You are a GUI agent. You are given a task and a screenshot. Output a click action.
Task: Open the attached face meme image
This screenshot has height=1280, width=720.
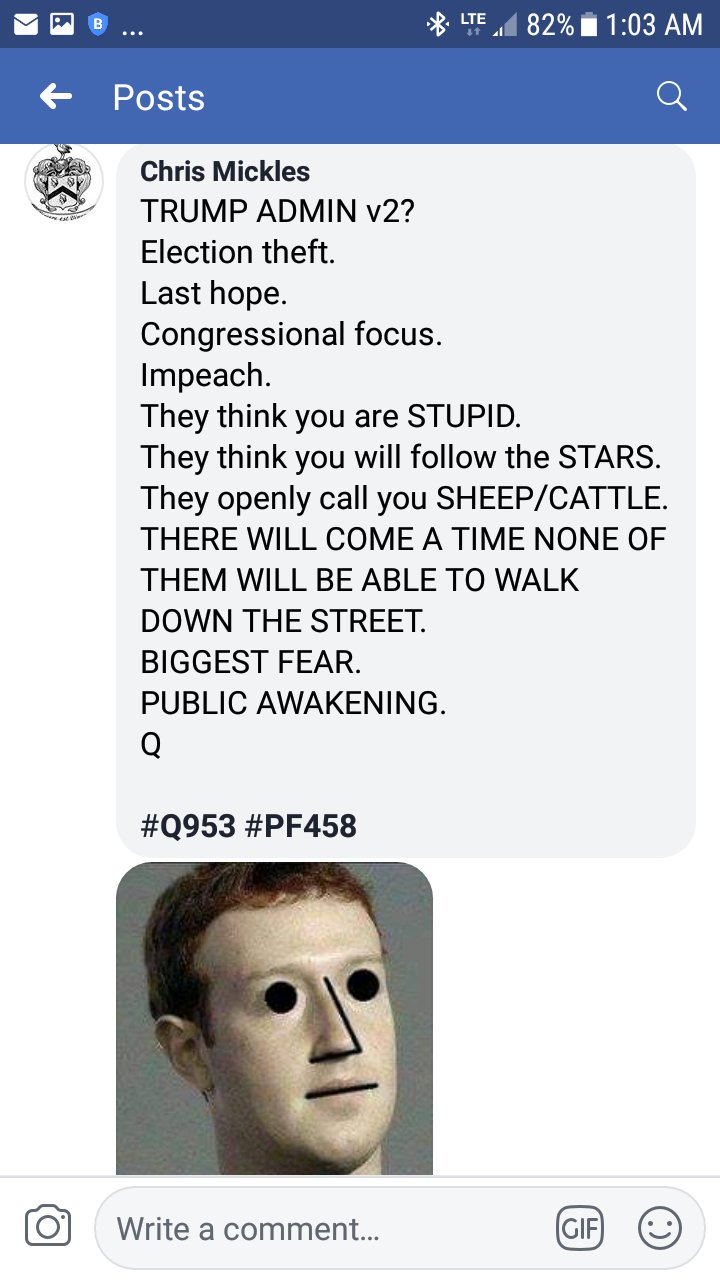pyautogui.click(x=274, y=1018)
